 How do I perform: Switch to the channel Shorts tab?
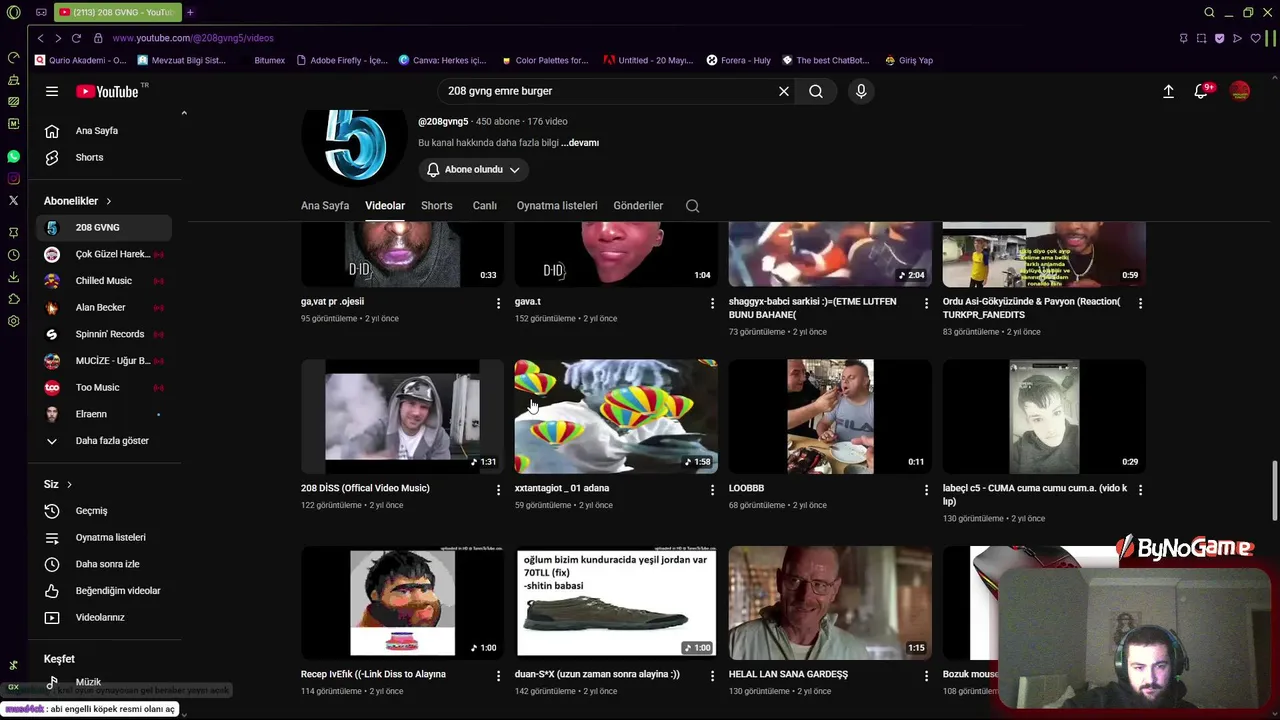click(436, 206)
